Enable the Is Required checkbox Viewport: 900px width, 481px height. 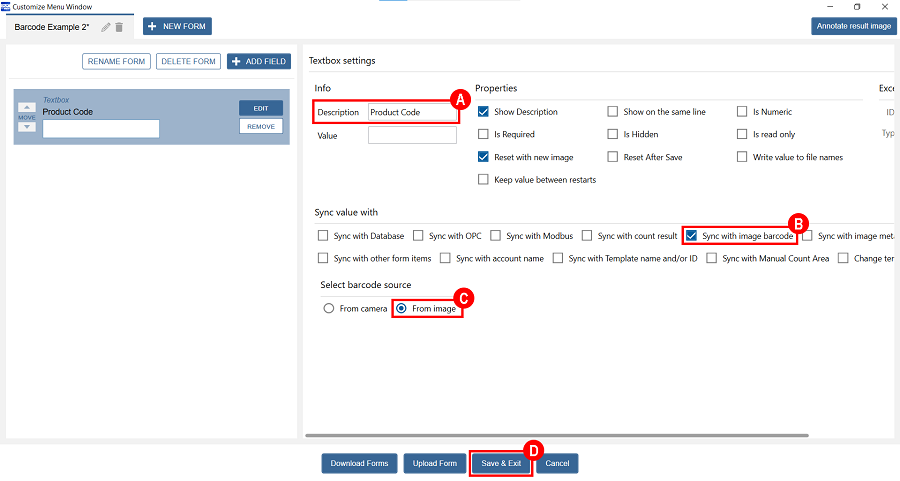click(x=484, y=134)
